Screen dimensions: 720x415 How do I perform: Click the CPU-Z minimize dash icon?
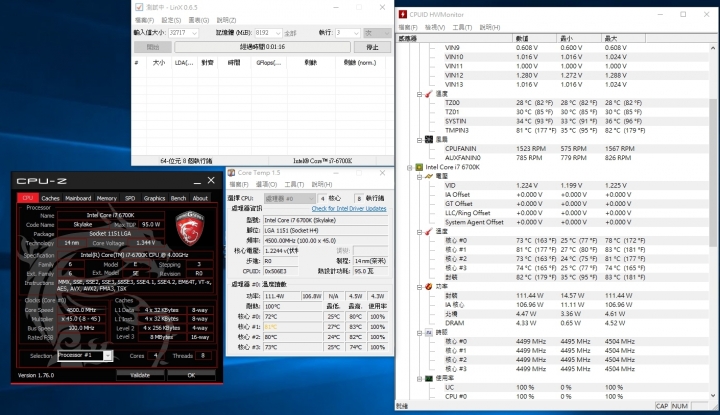197,181
